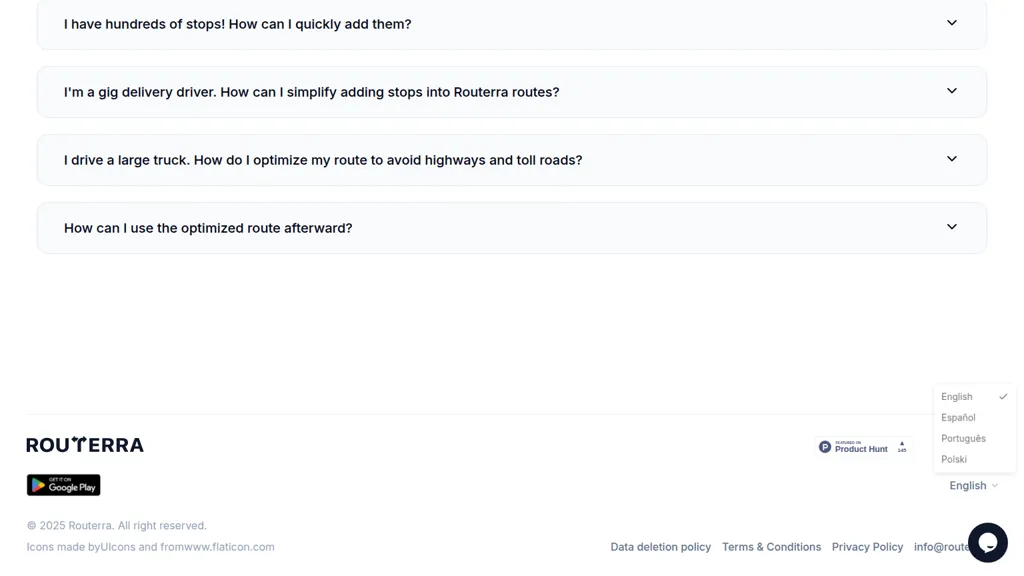1024x576 pixels.
Task: Expand the large truck FAQ chevron
Action: [x=952, y=159]
